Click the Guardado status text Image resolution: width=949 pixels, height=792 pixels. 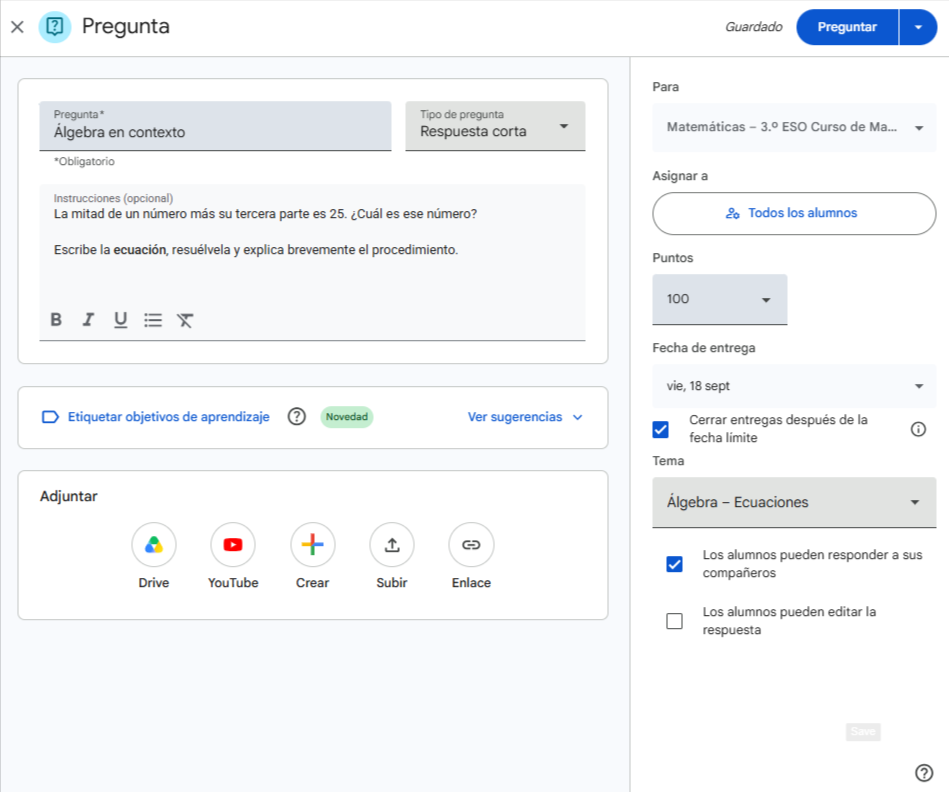[754, 27]
